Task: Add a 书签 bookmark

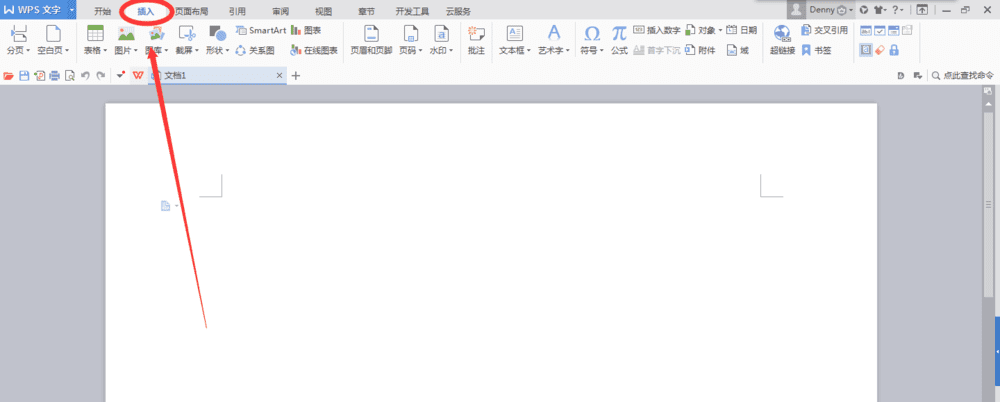Action: click(x=816, y=50)
